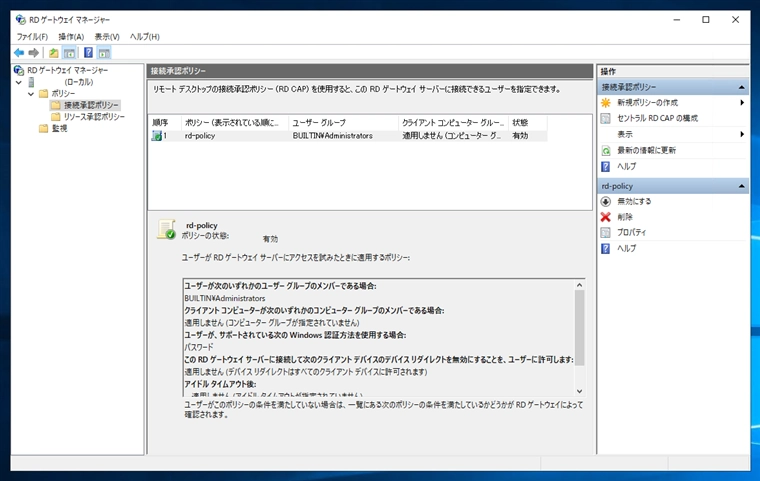
Task: Open the ヘルプ(H) menu
Action: (144, 36)
